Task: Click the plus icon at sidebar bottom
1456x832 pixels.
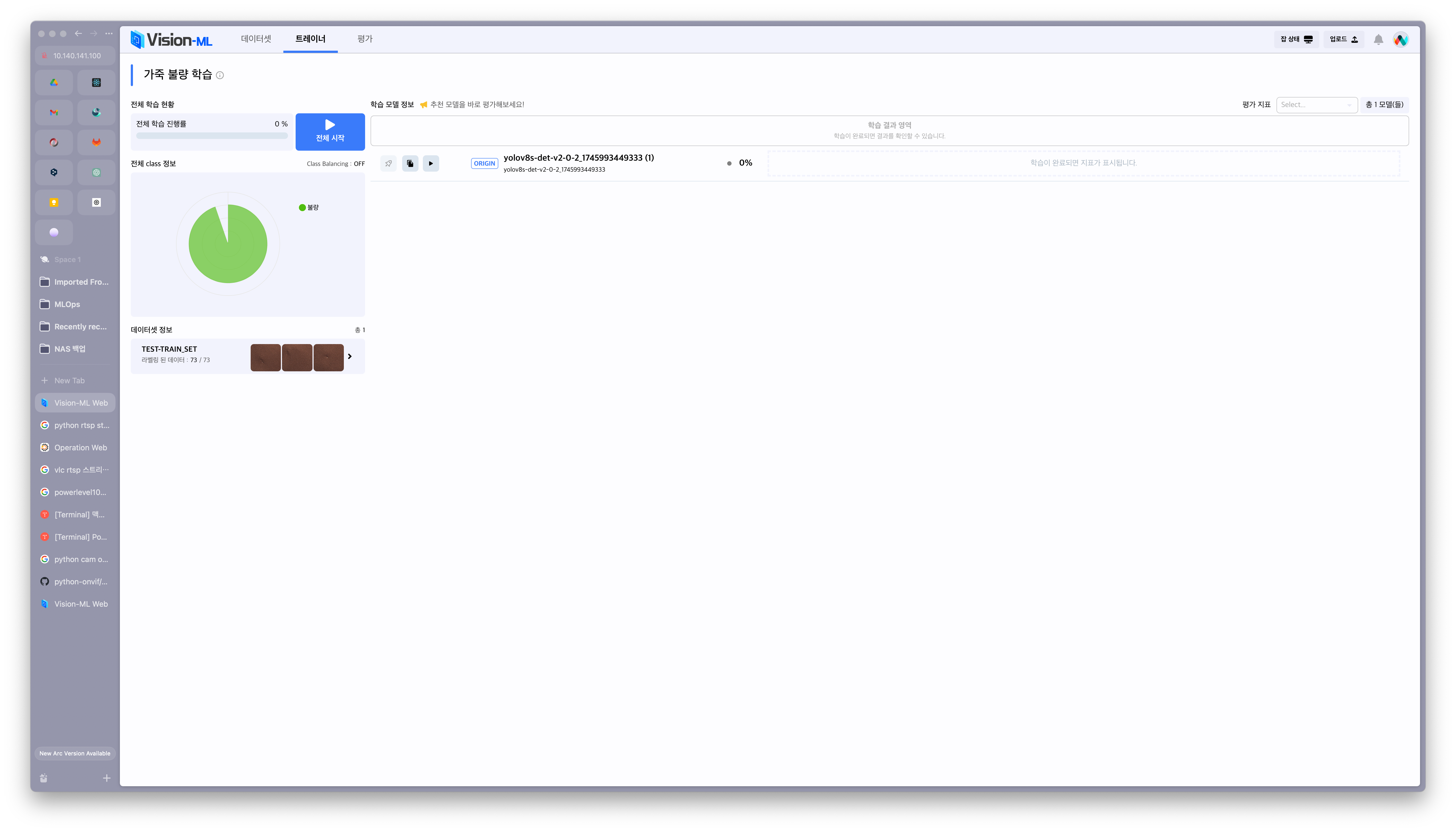Action: point(106,778)
